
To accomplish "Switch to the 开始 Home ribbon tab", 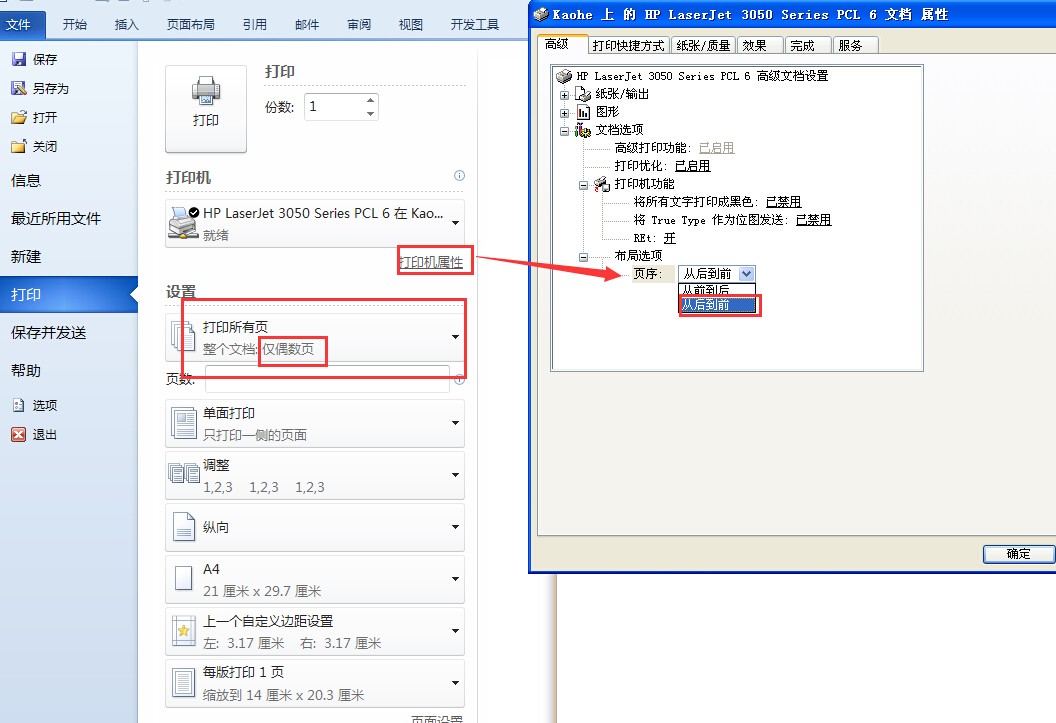I will click(74, 24).
